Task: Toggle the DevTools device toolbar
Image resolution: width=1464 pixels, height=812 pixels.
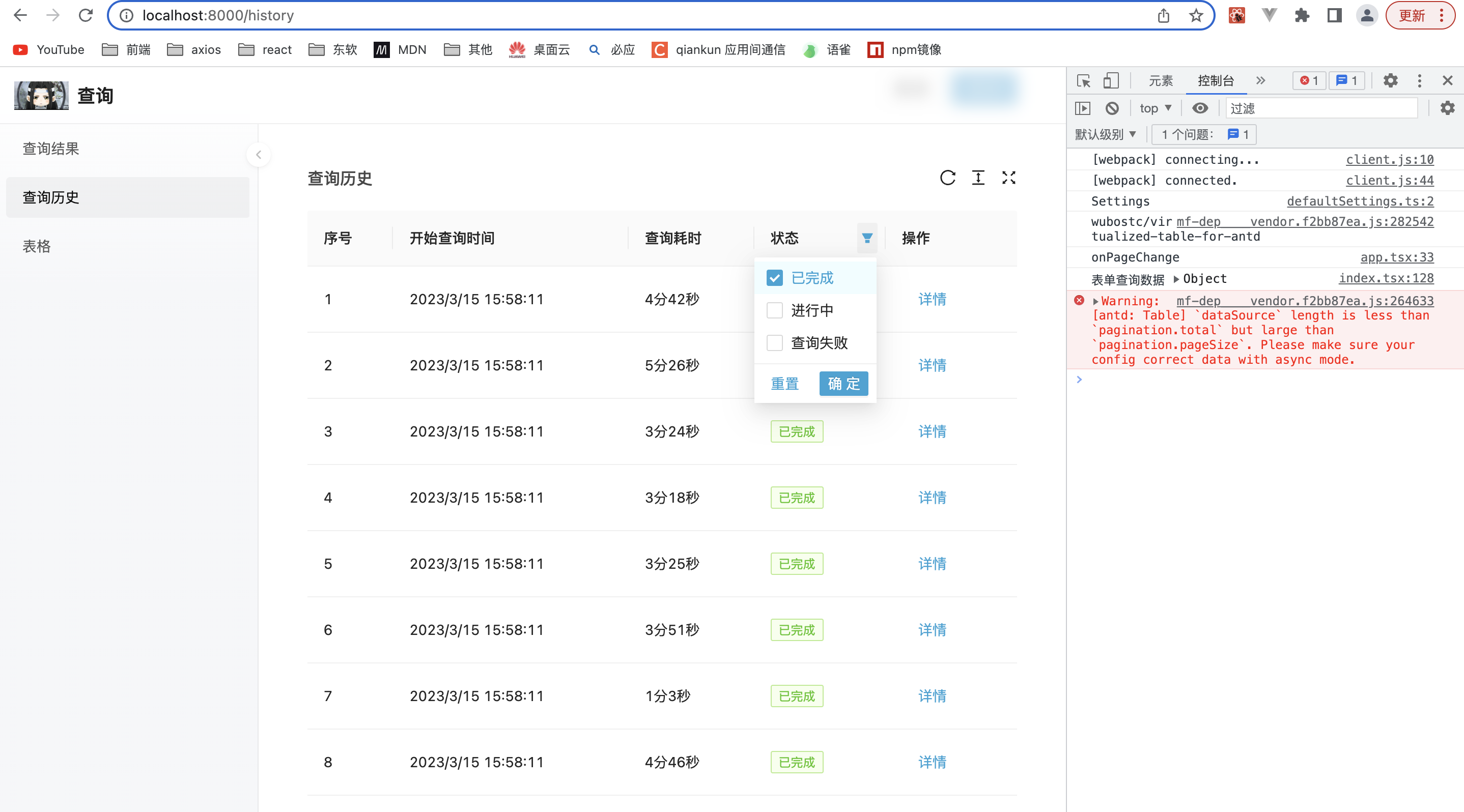Action: point(1111,80)
